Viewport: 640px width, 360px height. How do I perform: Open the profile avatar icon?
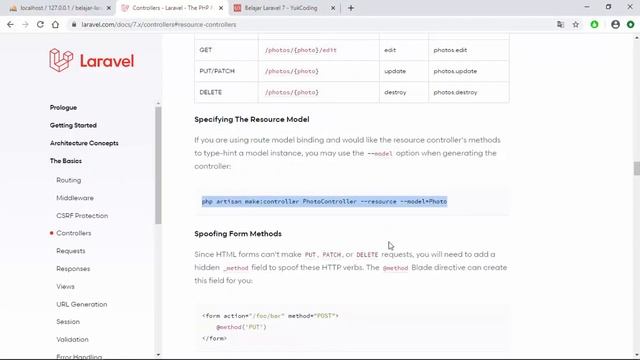pos(616,24)
